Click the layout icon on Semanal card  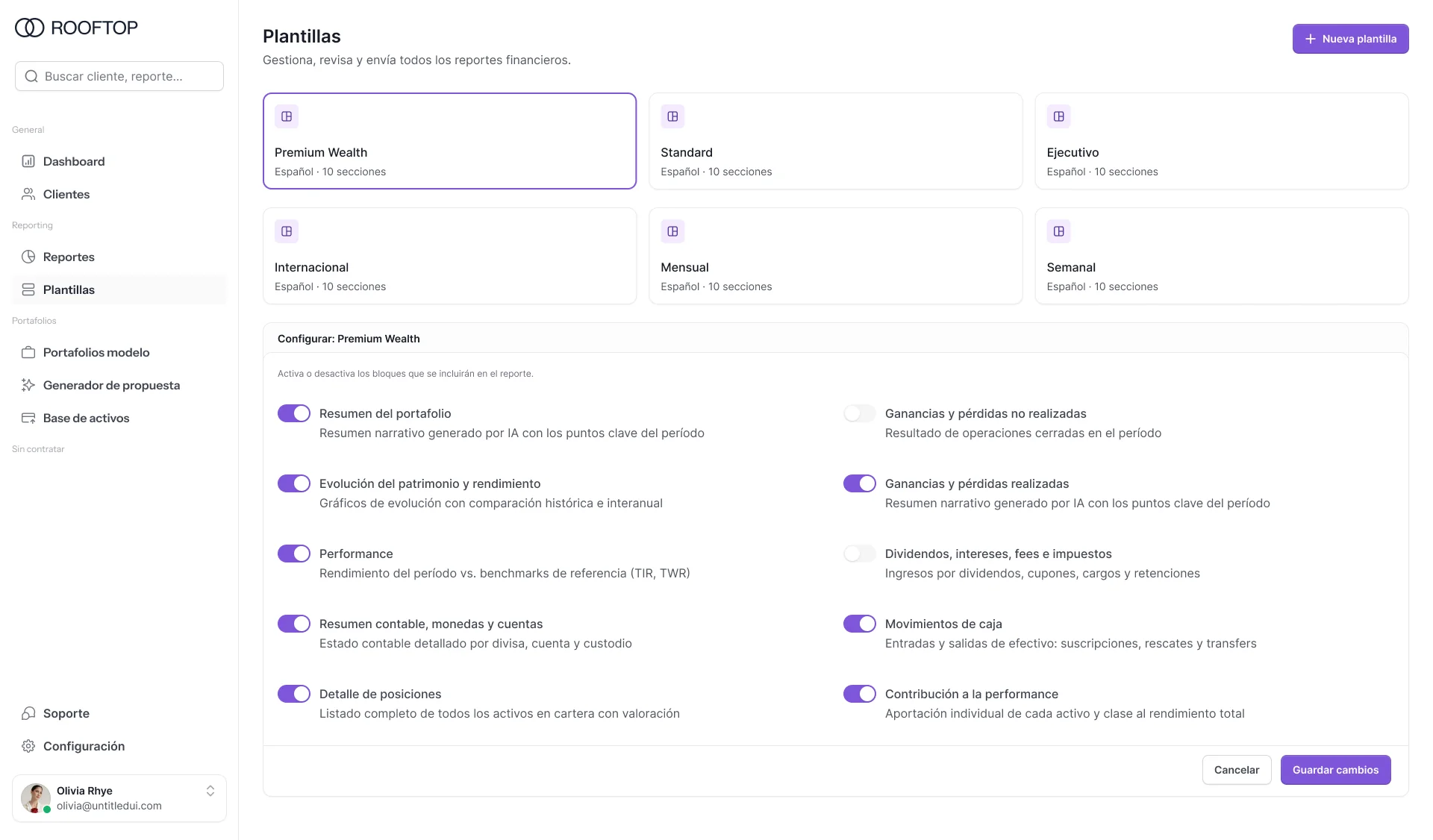[1058, 231]
